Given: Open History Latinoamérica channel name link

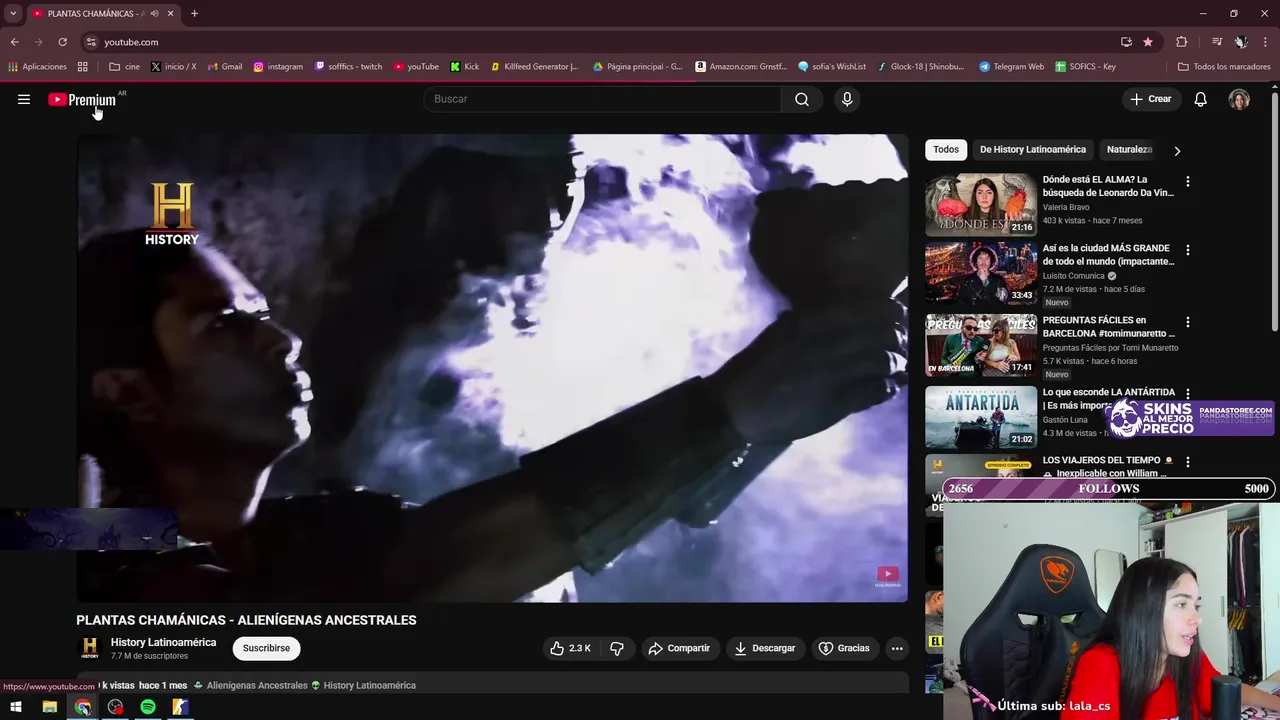Looking at the screenshot, I should pyautogui.click(x=163, y=642).
